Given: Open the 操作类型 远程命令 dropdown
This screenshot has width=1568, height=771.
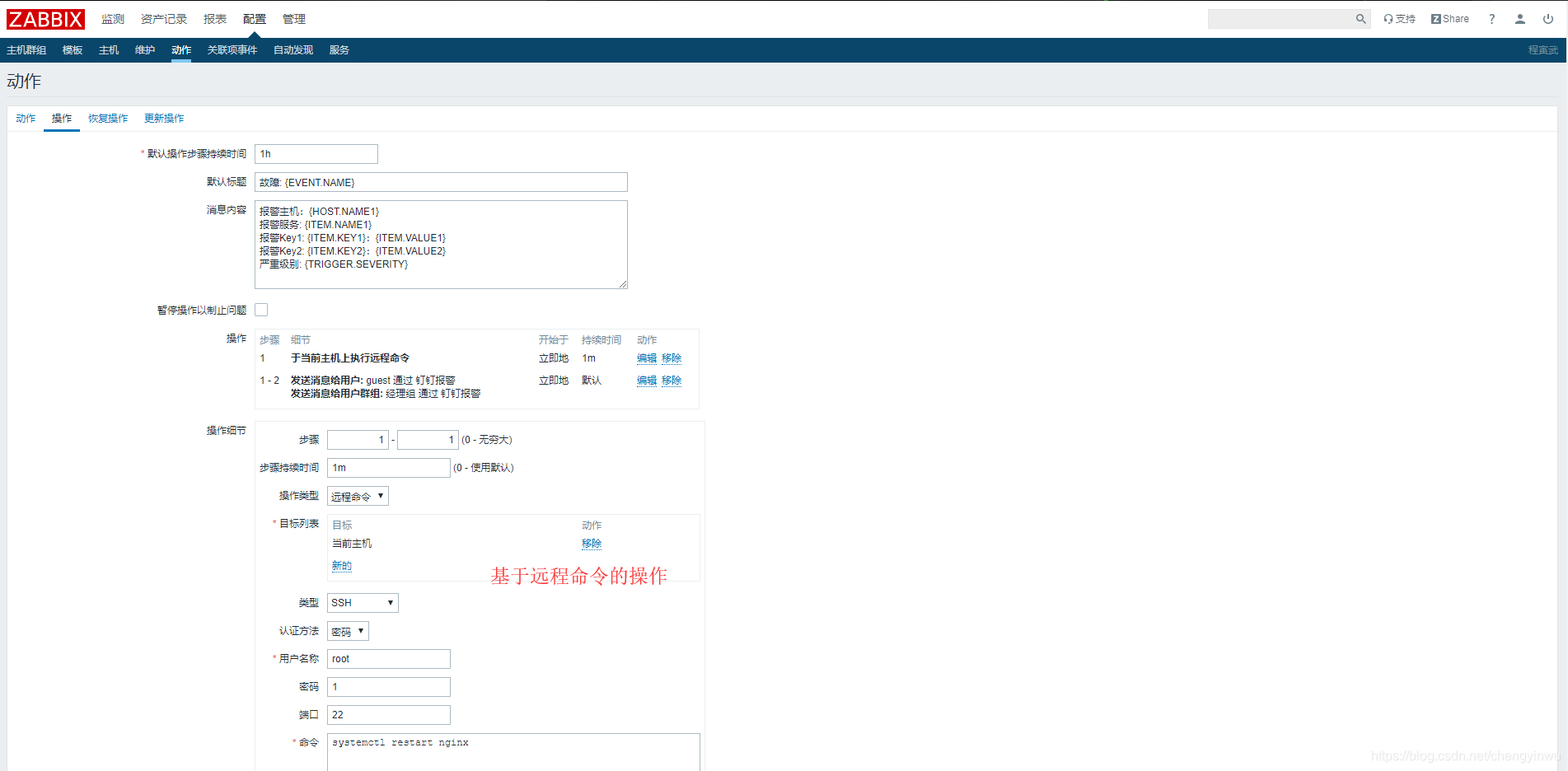Looking at the screenshot, I should 358,496.
